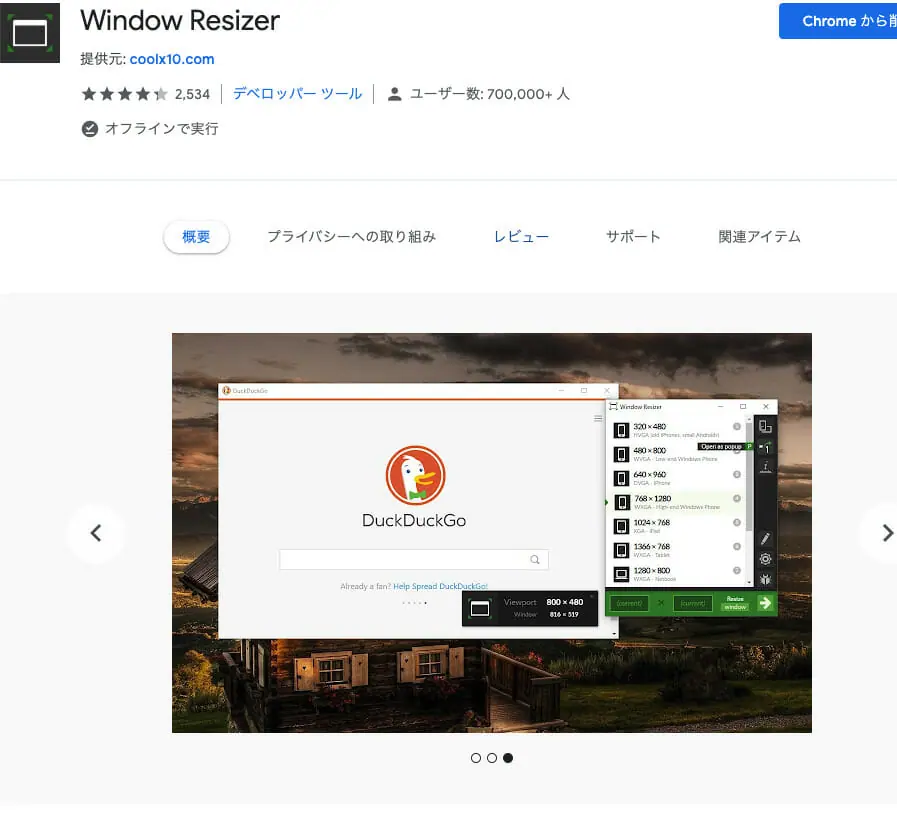Select the second carousel dot indicator

(492, 758)
